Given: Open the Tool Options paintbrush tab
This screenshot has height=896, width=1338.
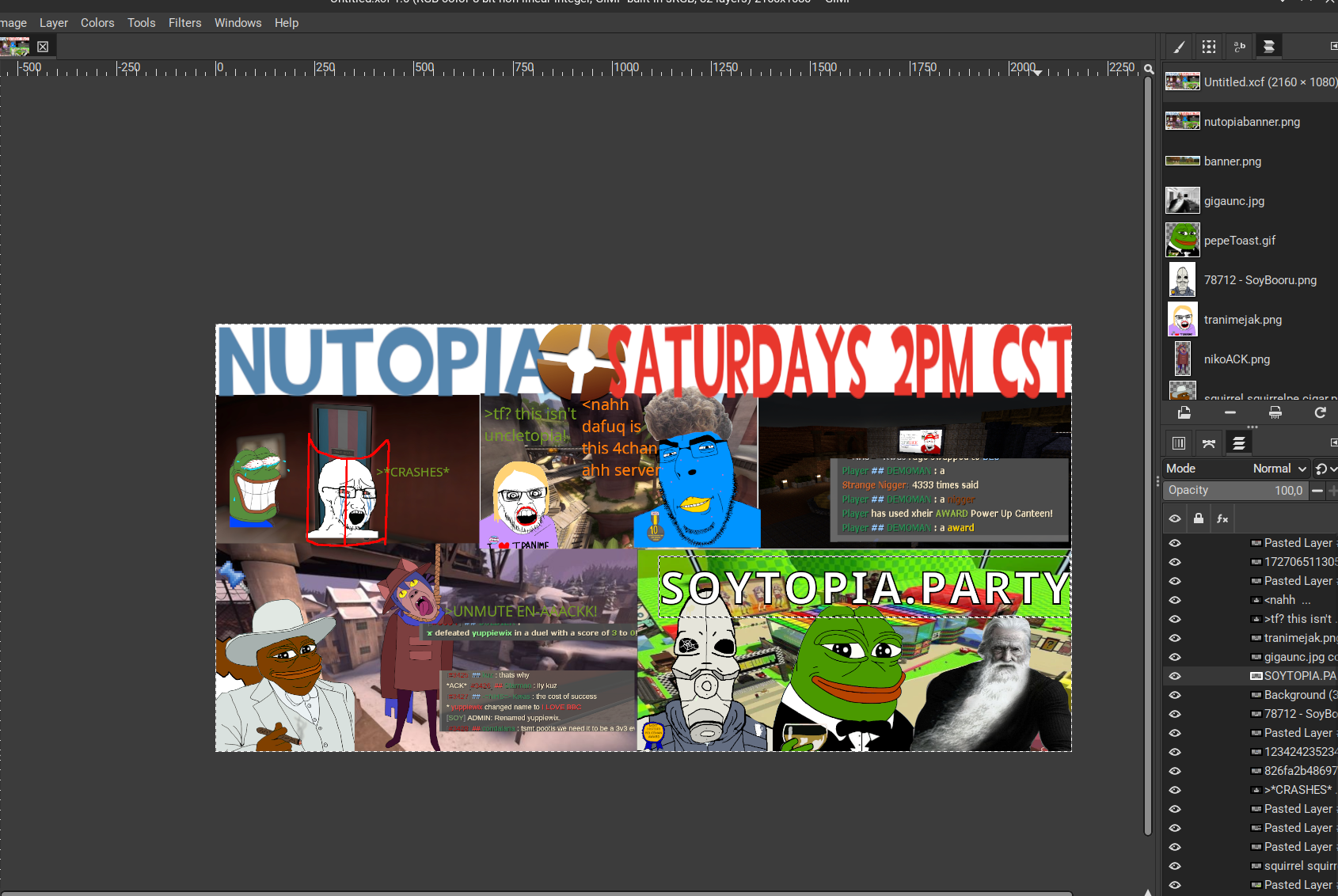Looking at the screenshot, I should coord(1179,47).
